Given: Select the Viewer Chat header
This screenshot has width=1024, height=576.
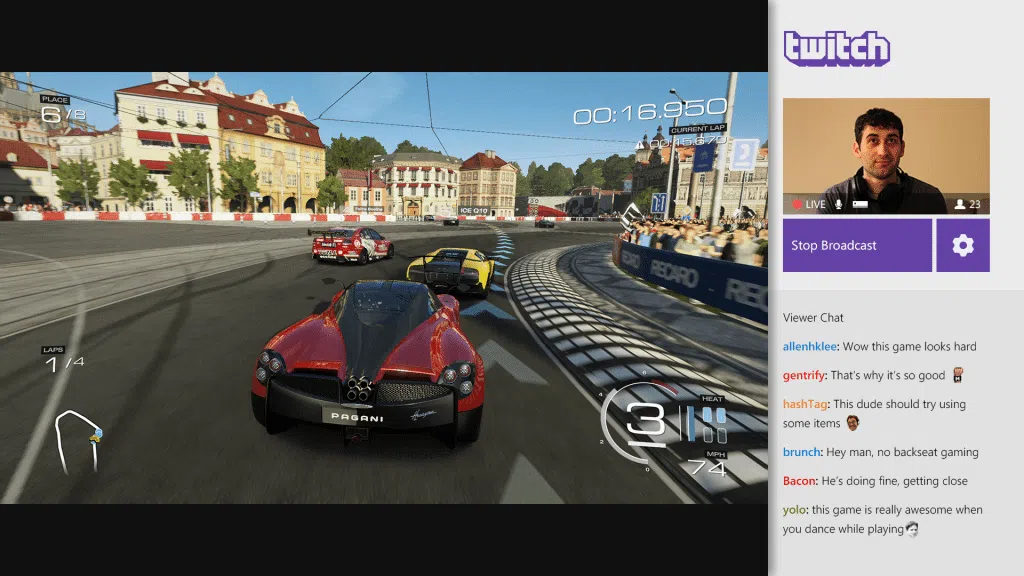Looking at the screenshot, I should click(812, 317).
